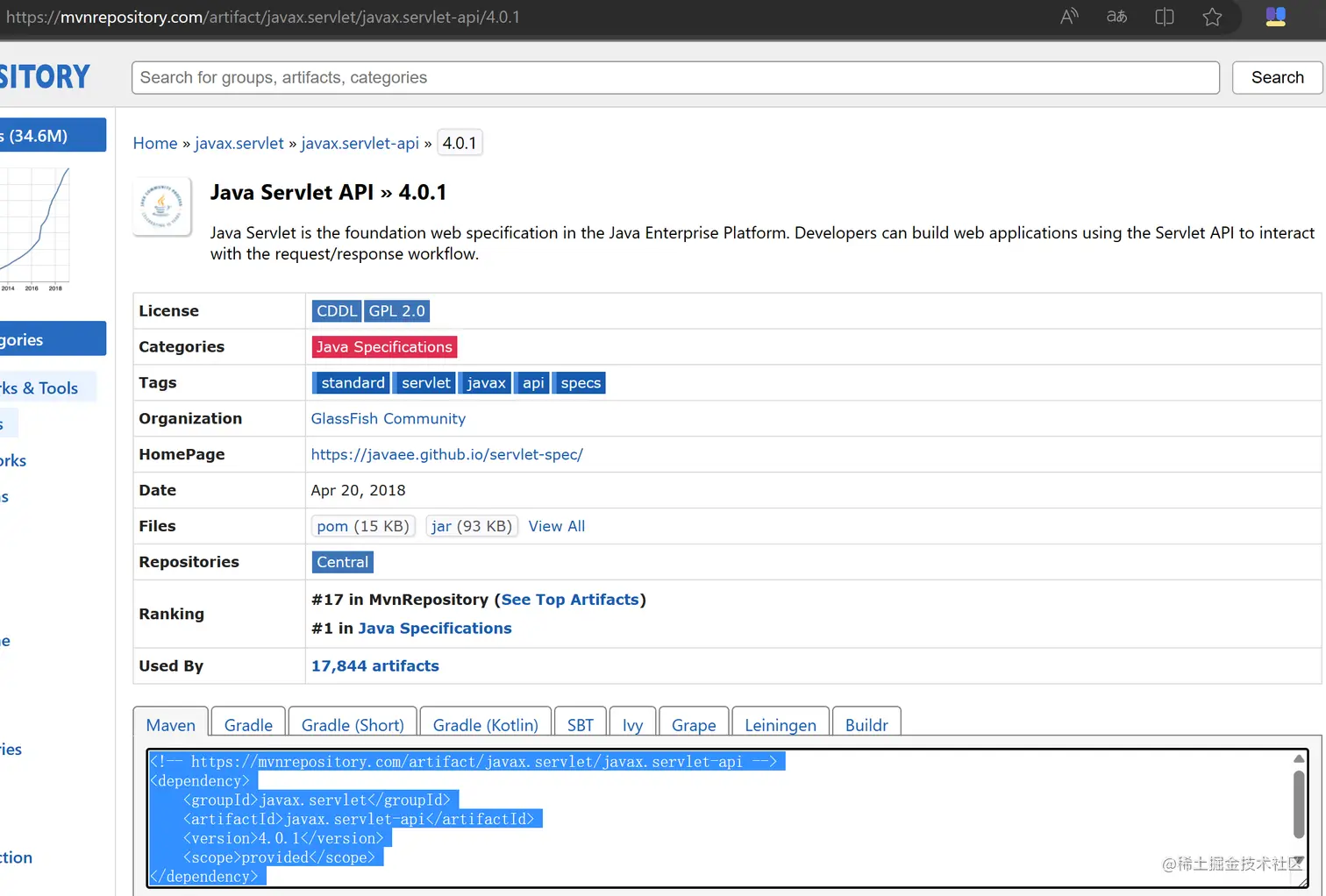Click View All files link

coord(557,526)
